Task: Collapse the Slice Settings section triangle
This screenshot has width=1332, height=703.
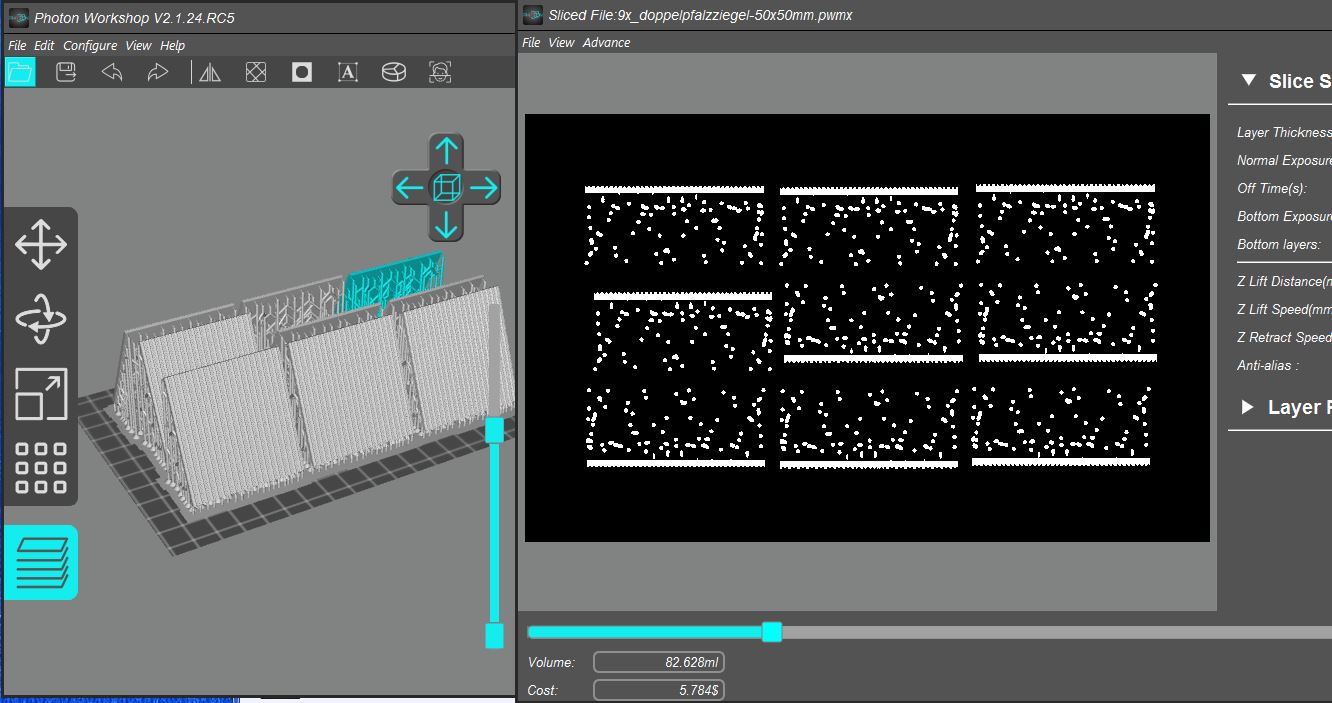Action: pos(1248,81)
